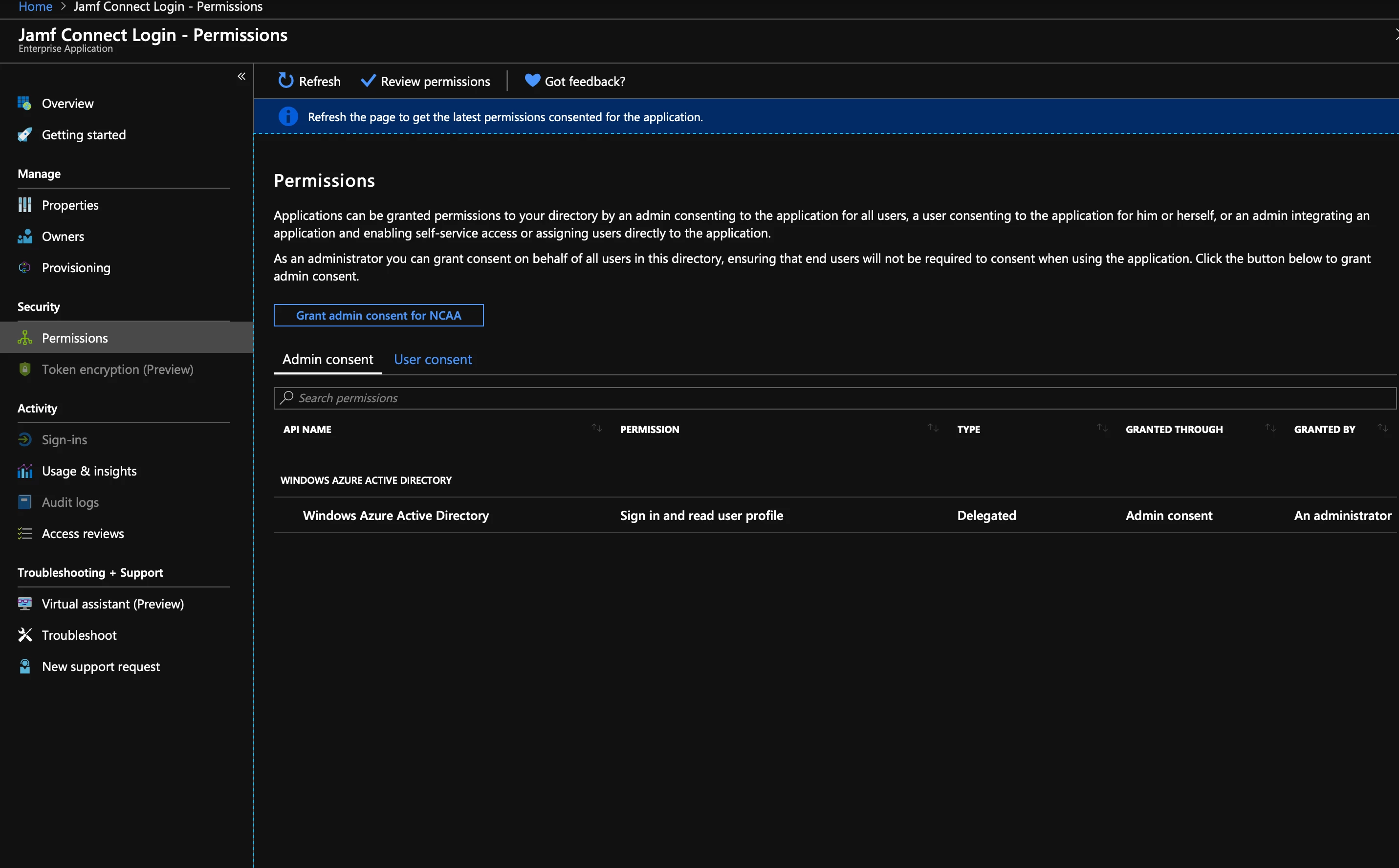
Task: Select the Admin consent tab
Action: point(327,359)
